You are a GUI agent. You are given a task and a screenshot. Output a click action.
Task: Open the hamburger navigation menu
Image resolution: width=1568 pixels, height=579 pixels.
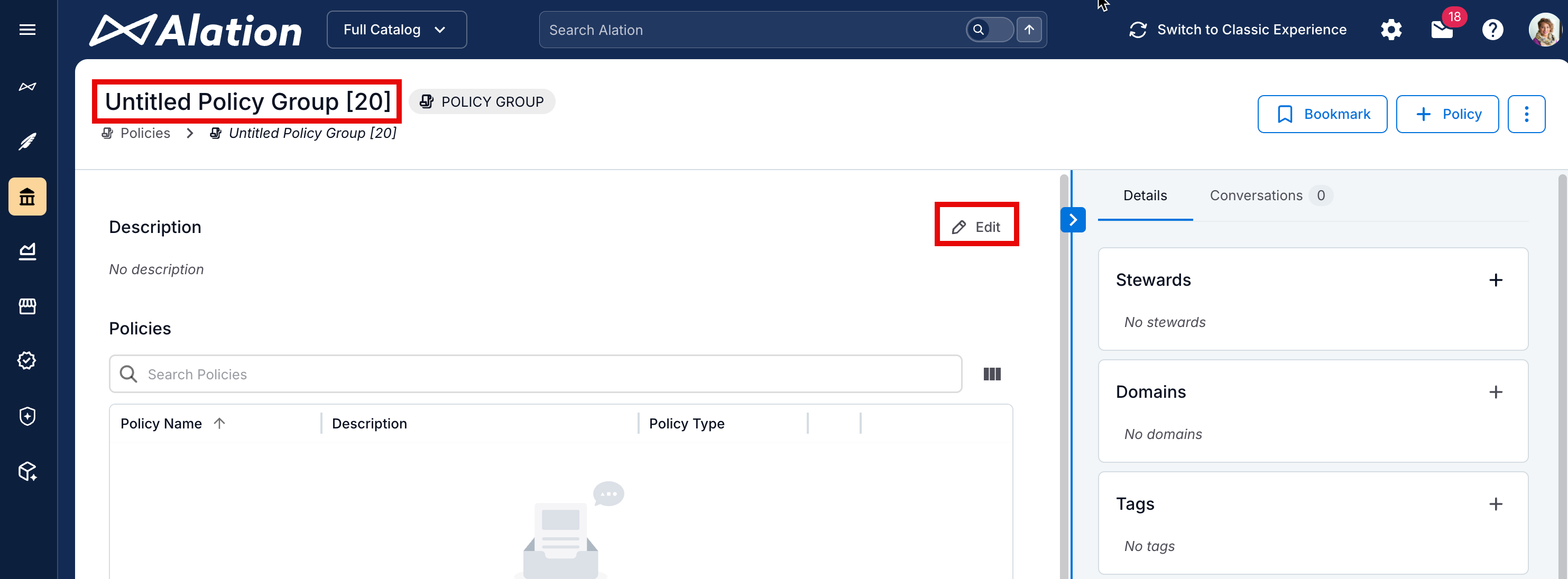(x=27, y=30)
